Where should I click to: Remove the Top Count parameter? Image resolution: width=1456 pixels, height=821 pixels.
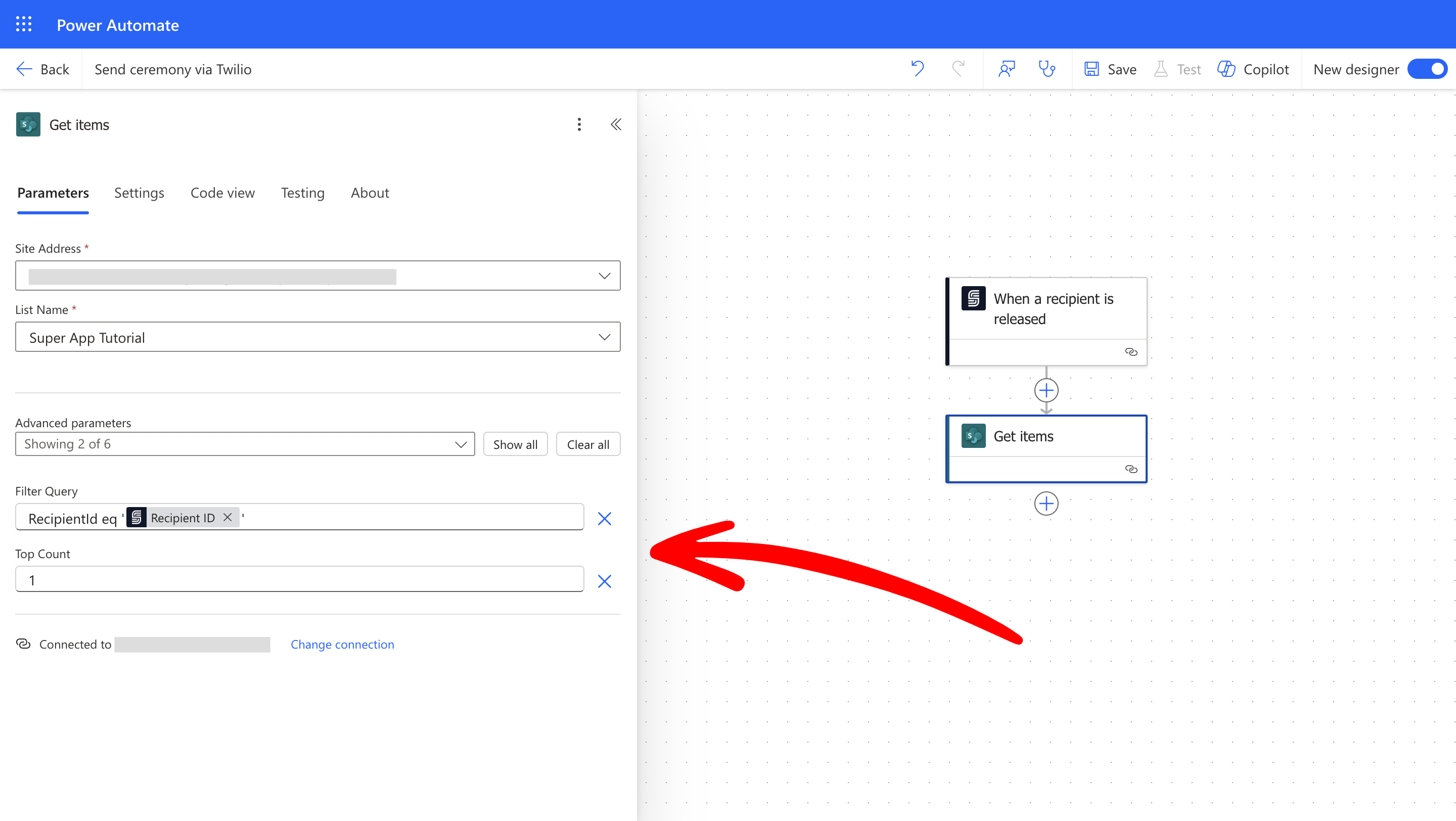pyautogui.click(x=604, y=581)
